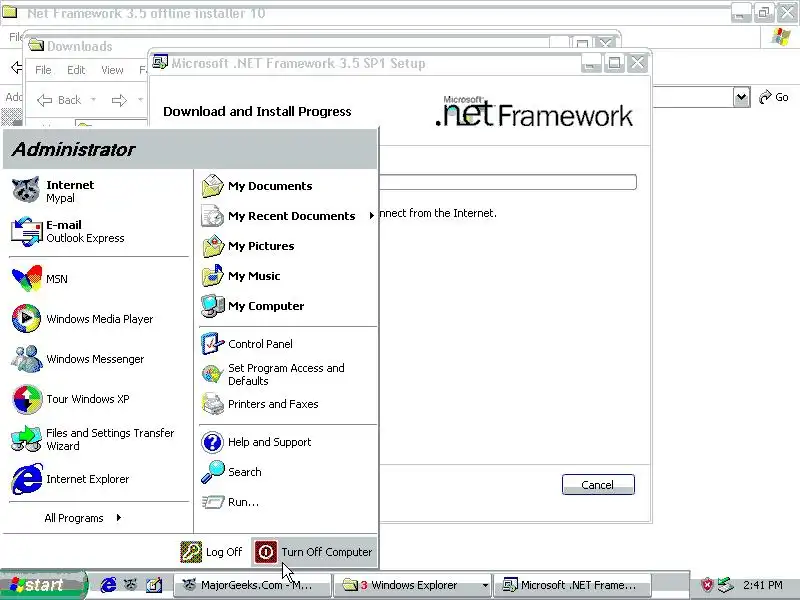Click Back arrow in rear Net Framework window

pyautogui.click(x=16, y=67)
